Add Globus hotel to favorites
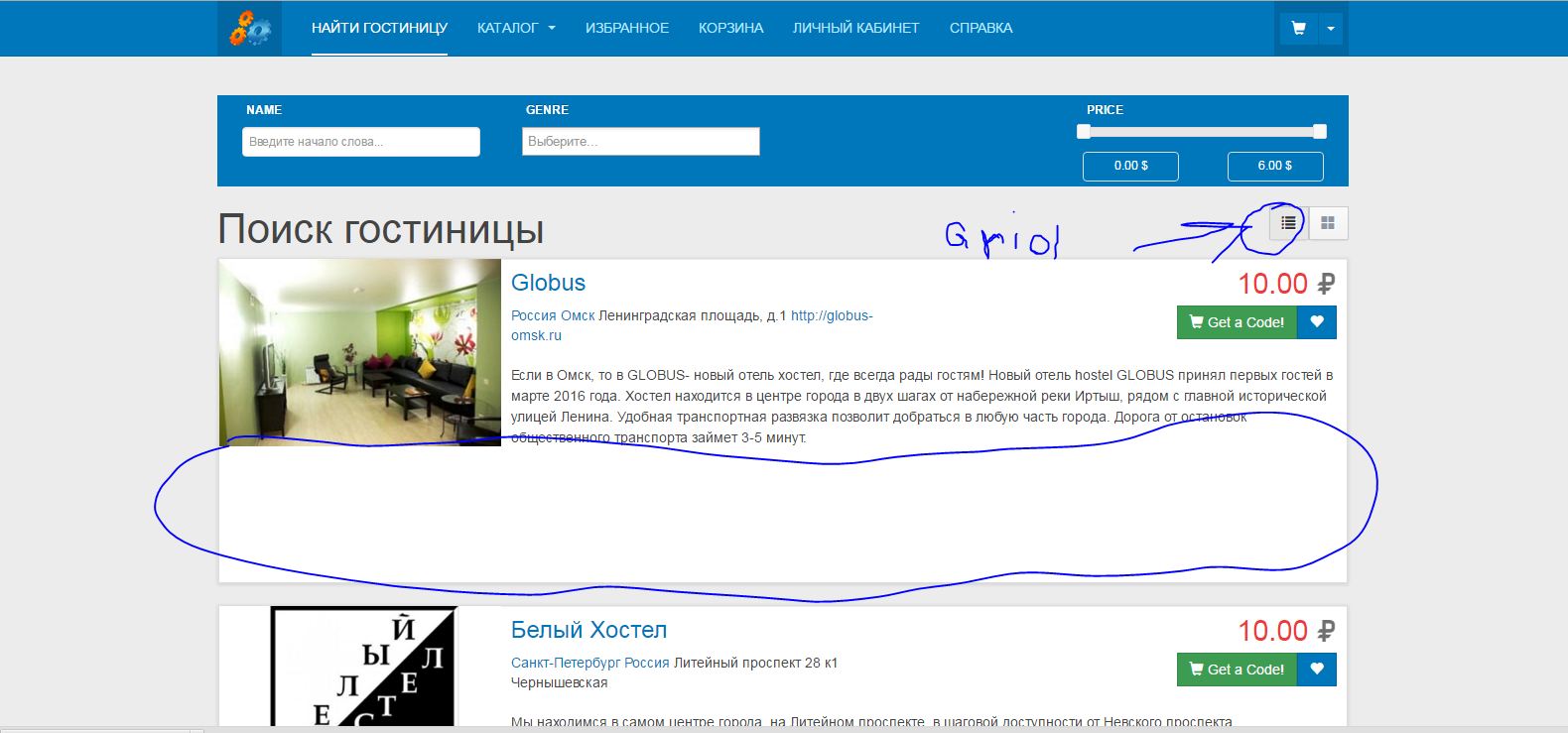The width and height of the screenshot is (1568, 733). 1317,322
